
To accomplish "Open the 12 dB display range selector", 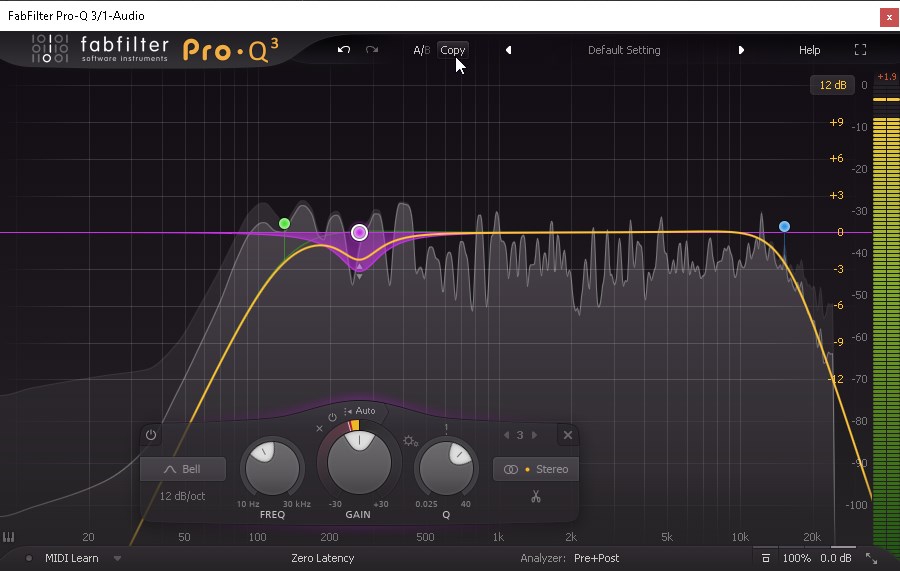I will [833, 85].
